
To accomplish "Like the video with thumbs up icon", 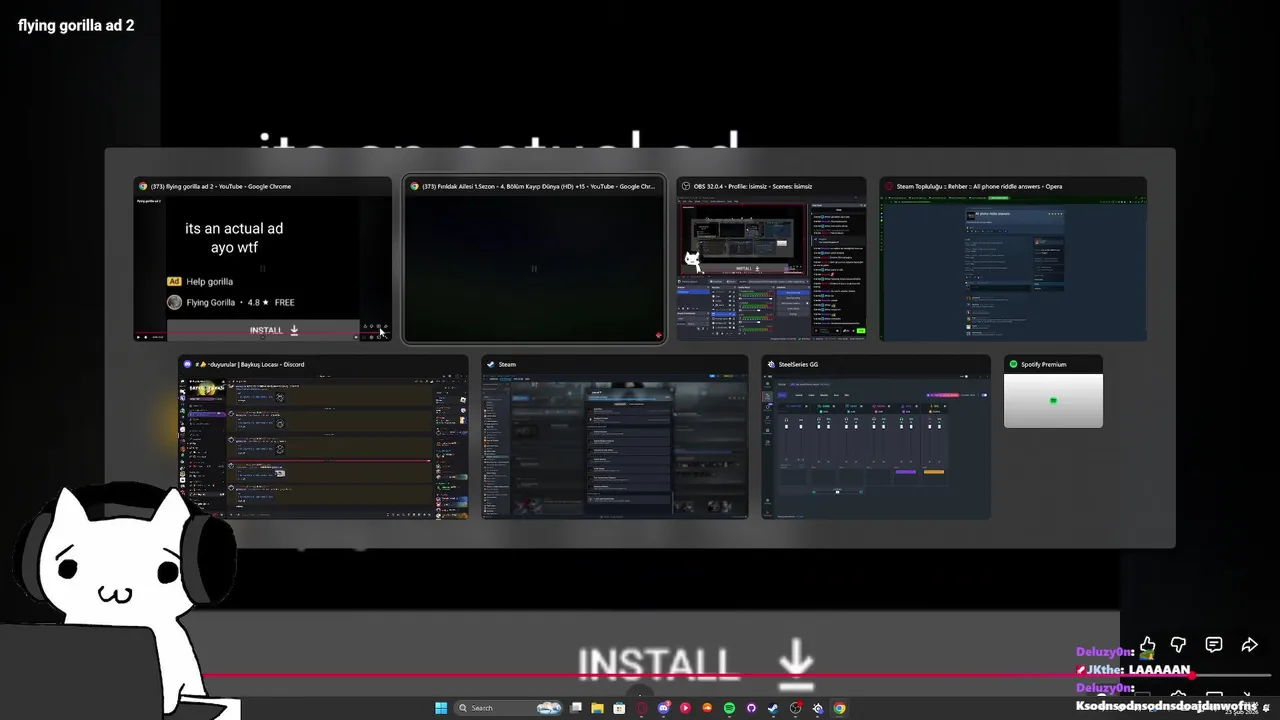I will click(x=1147, y=645).
